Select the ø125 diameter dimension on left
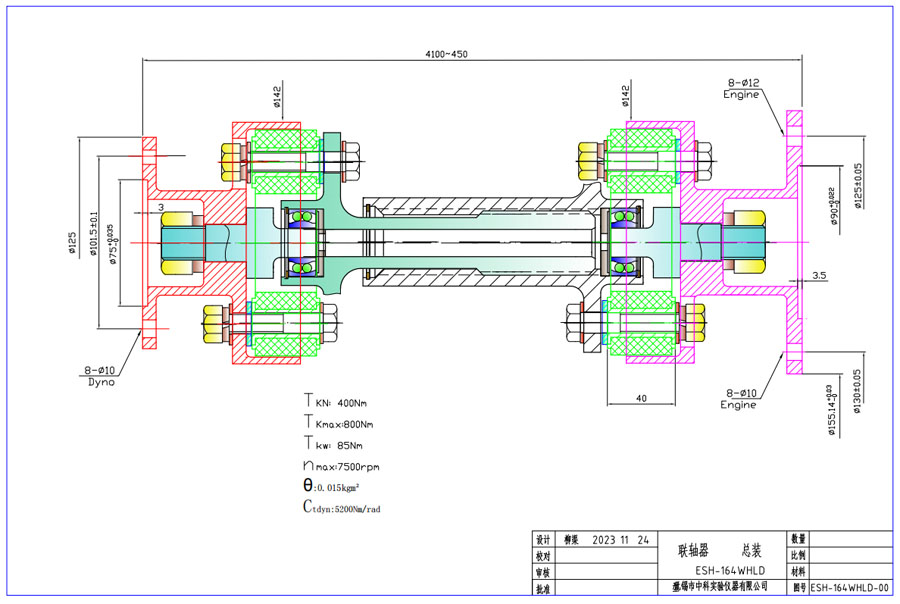Screen dimensions: 900x604 point(73,244)
